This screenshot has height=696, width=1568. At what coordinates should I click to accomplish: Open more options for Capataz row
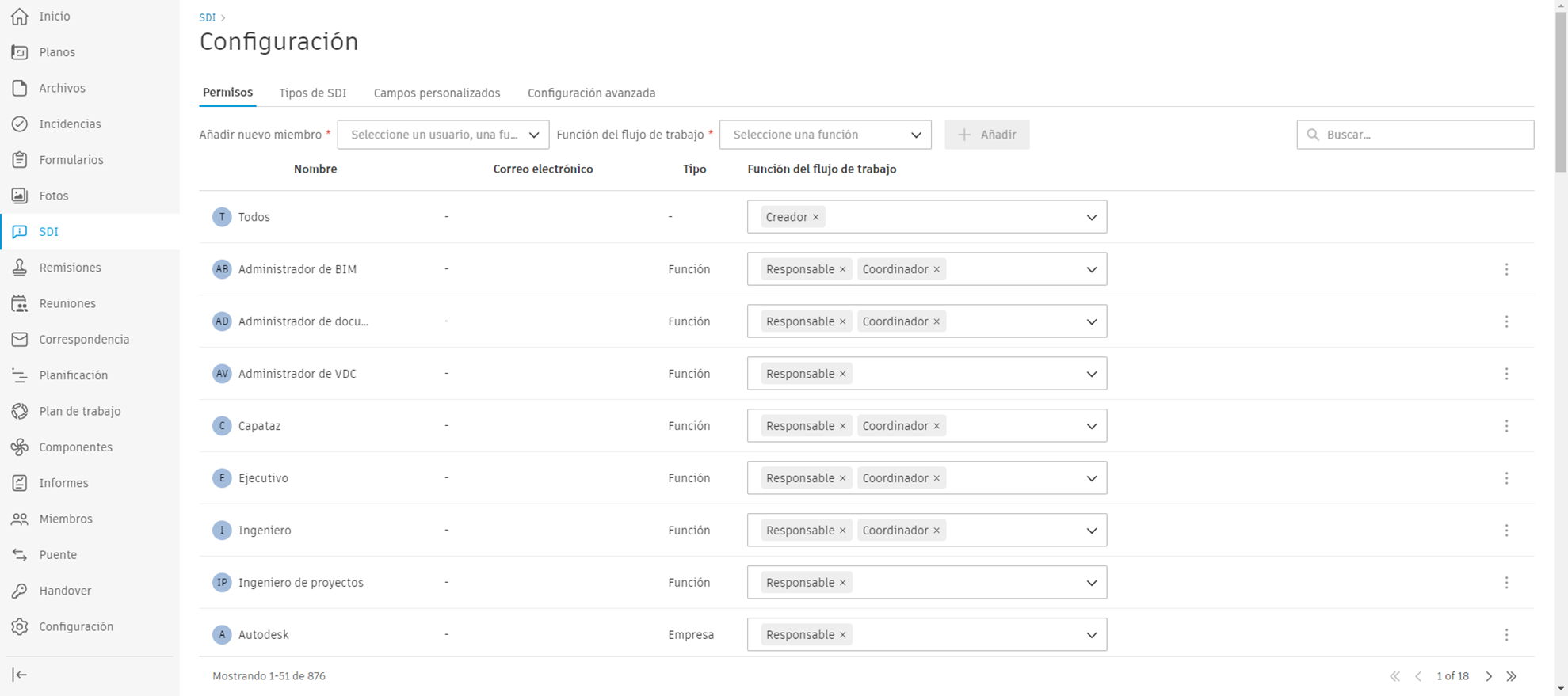coord(1506,426)
